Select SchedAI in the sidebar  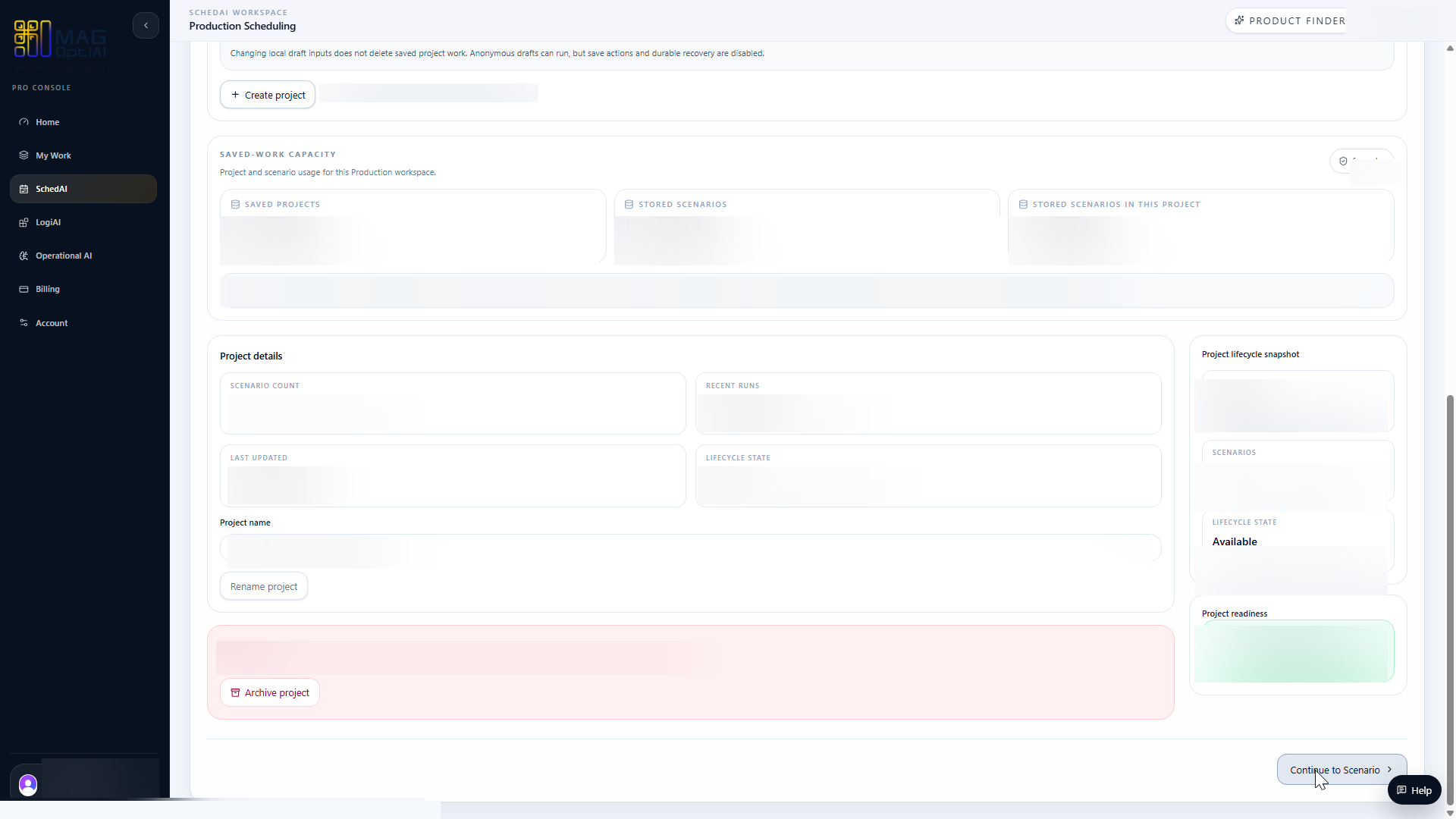(83, 189)
